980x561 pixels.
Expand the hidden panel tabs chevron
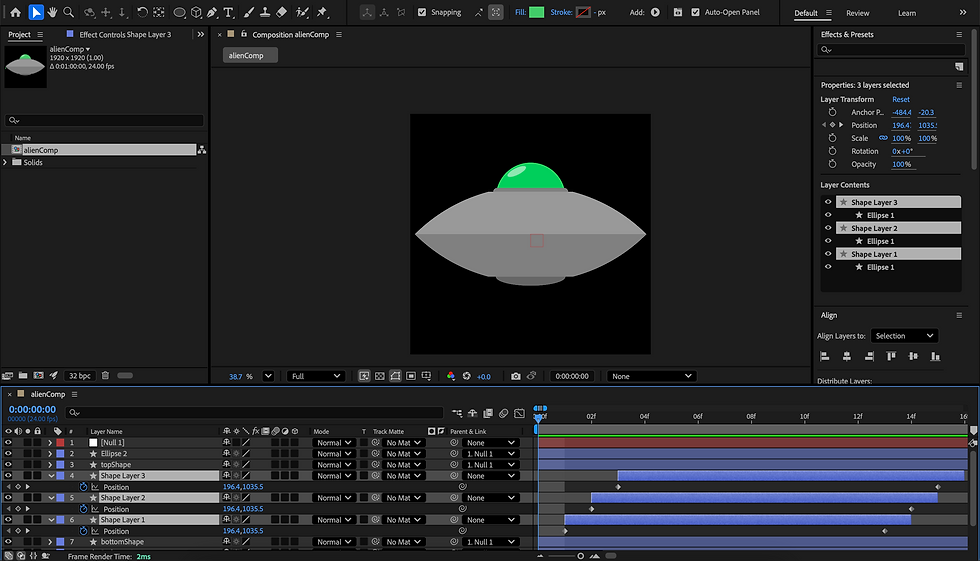pyautogui.click(x=201, y=34)
